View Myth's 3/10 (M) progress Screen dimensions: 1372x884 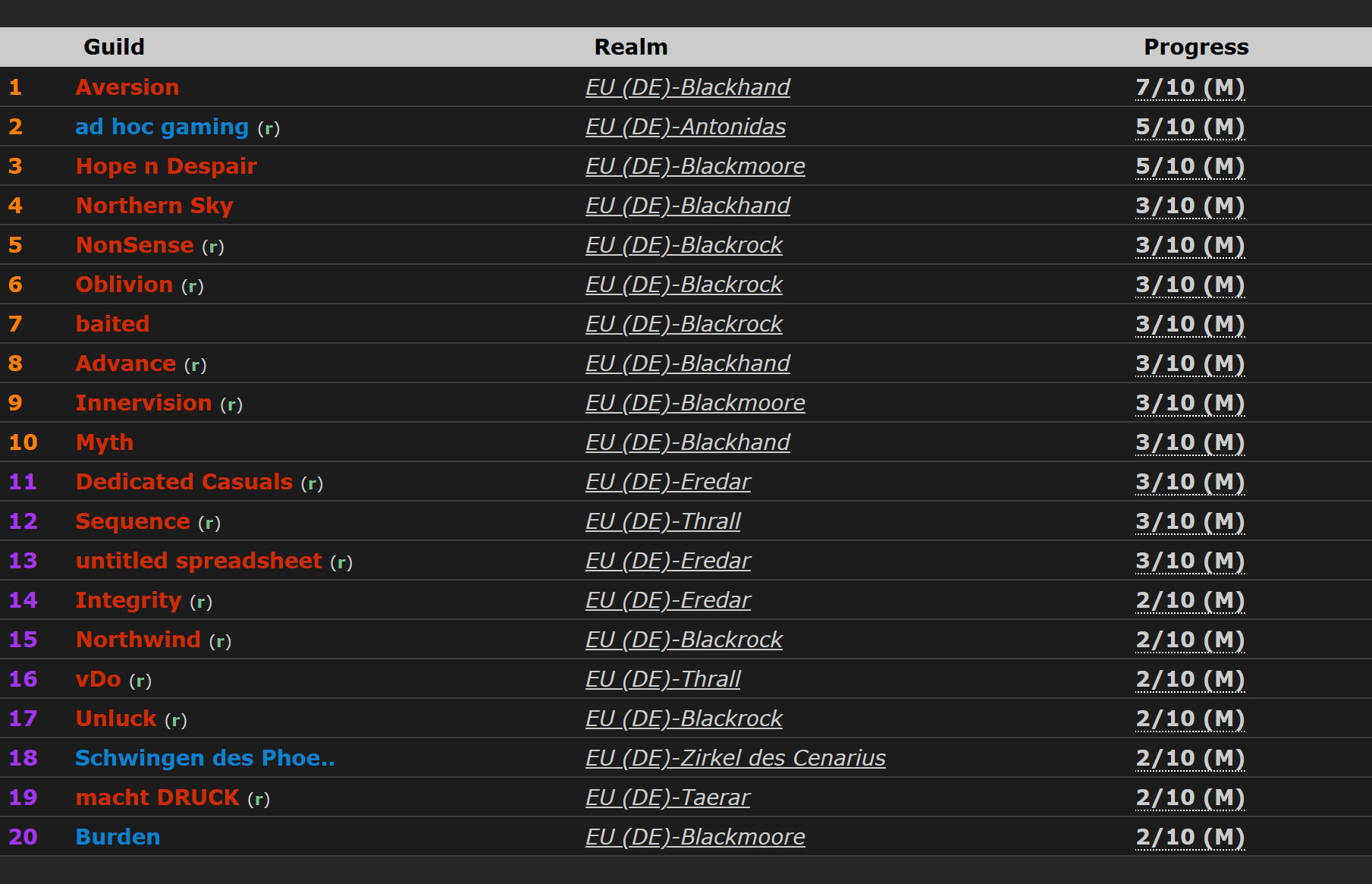(1190, 442)
